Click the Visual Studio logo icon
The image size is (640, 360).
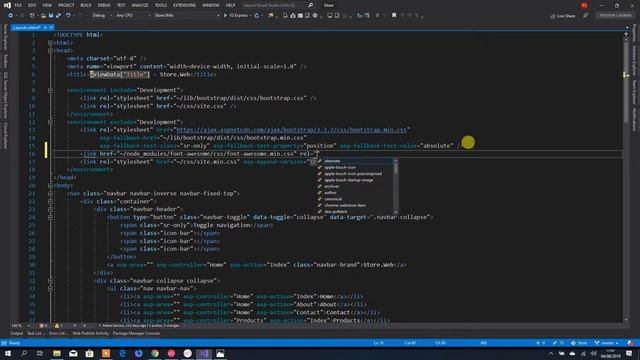point(7,5)
